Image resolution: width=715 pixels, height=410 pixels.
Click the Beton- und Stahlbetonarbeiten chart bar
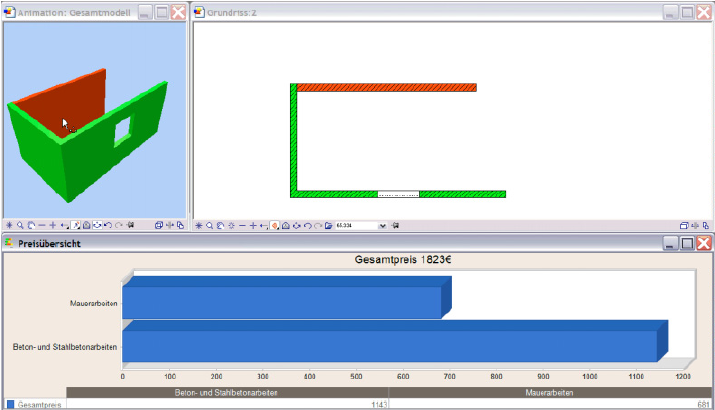point(389,345)
